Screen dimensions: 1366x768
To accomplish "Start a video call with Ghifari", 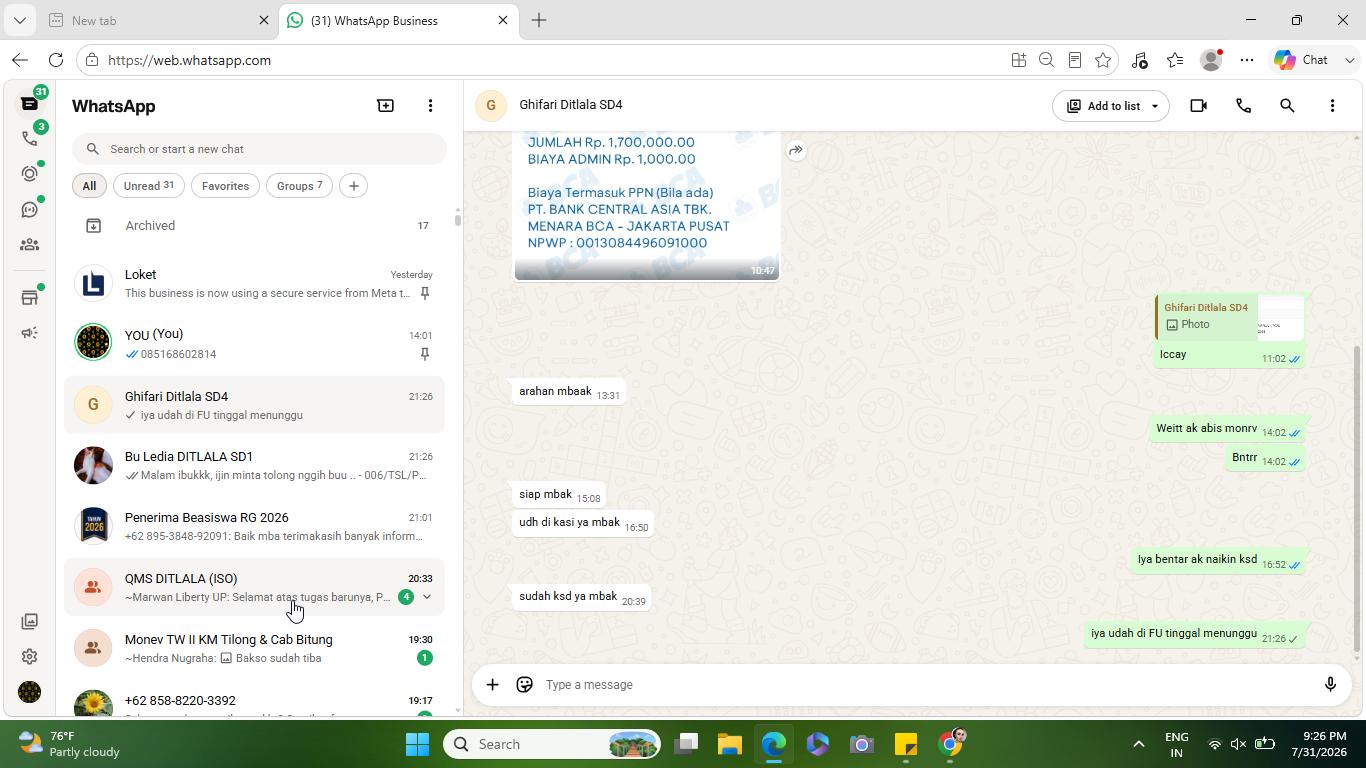I will click(1198, 105).
